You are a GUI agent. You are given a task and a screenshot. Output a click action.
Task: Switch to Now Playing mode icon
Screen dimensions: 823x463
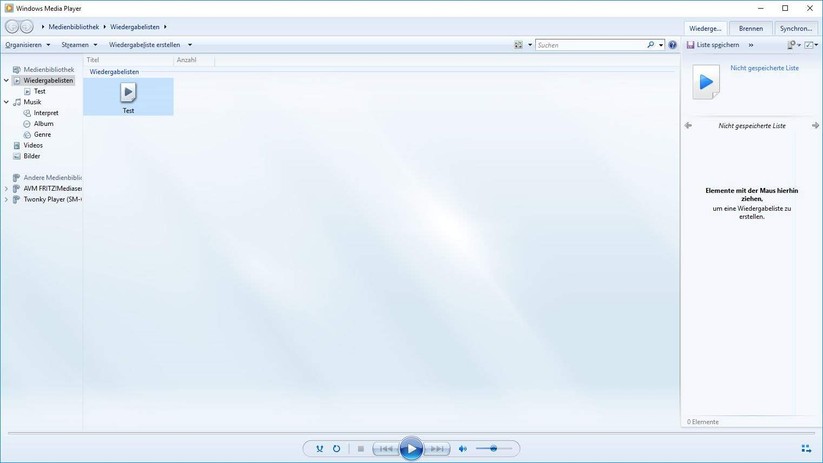(806, 449)
